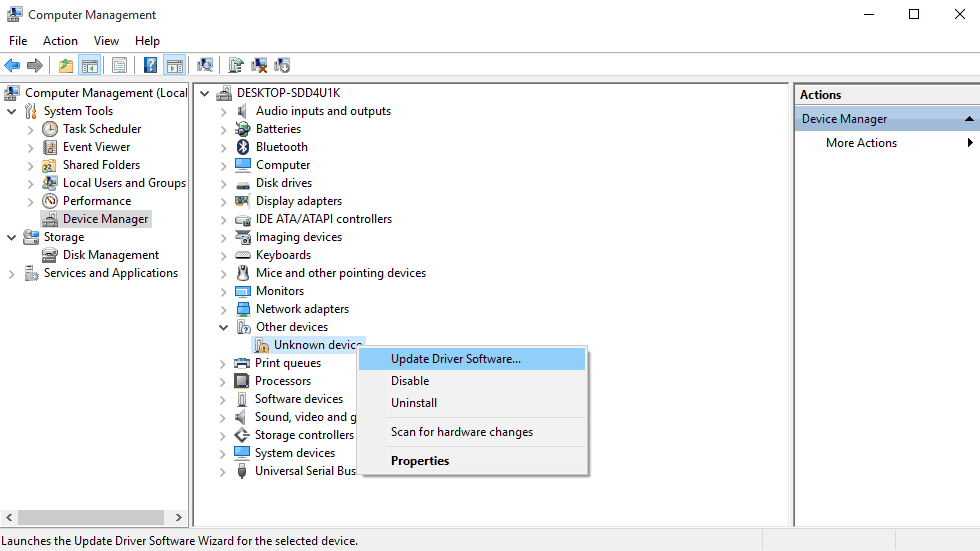Open the Action menu

[x=60, y=41]
